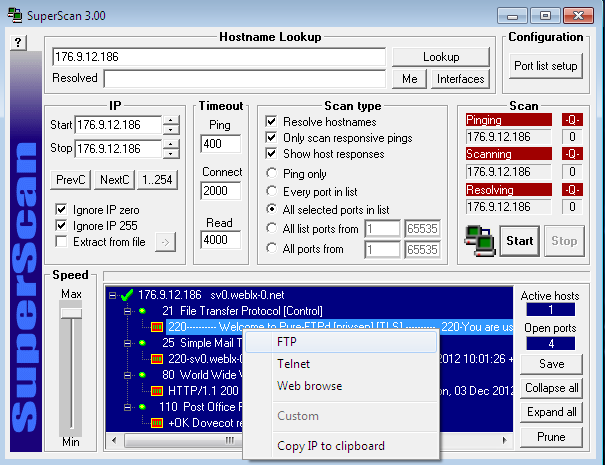Toggle Show host responses checkbox

click(x=271, y=154)
